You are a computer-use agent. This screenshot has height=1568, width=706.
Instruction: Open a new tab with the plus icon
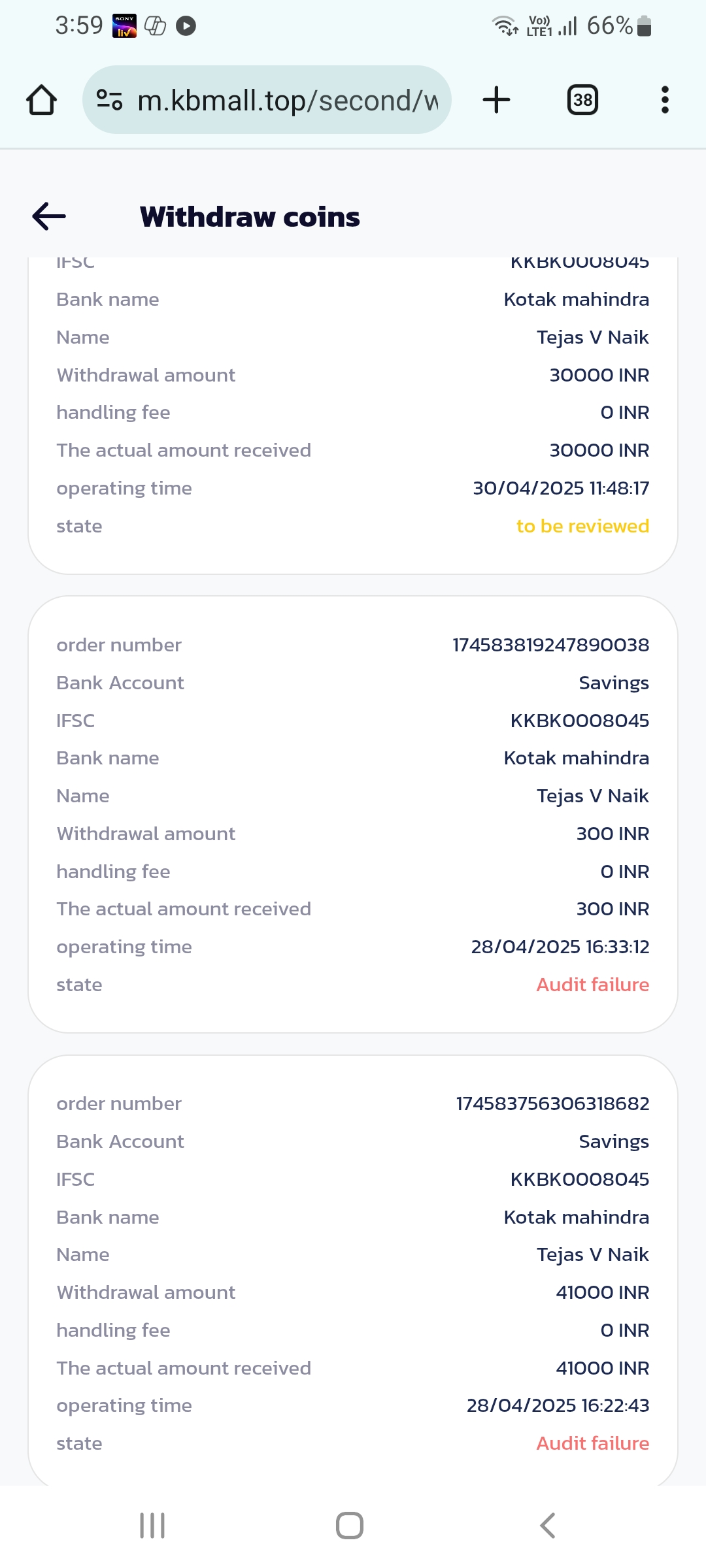click(x=496, y=100)
